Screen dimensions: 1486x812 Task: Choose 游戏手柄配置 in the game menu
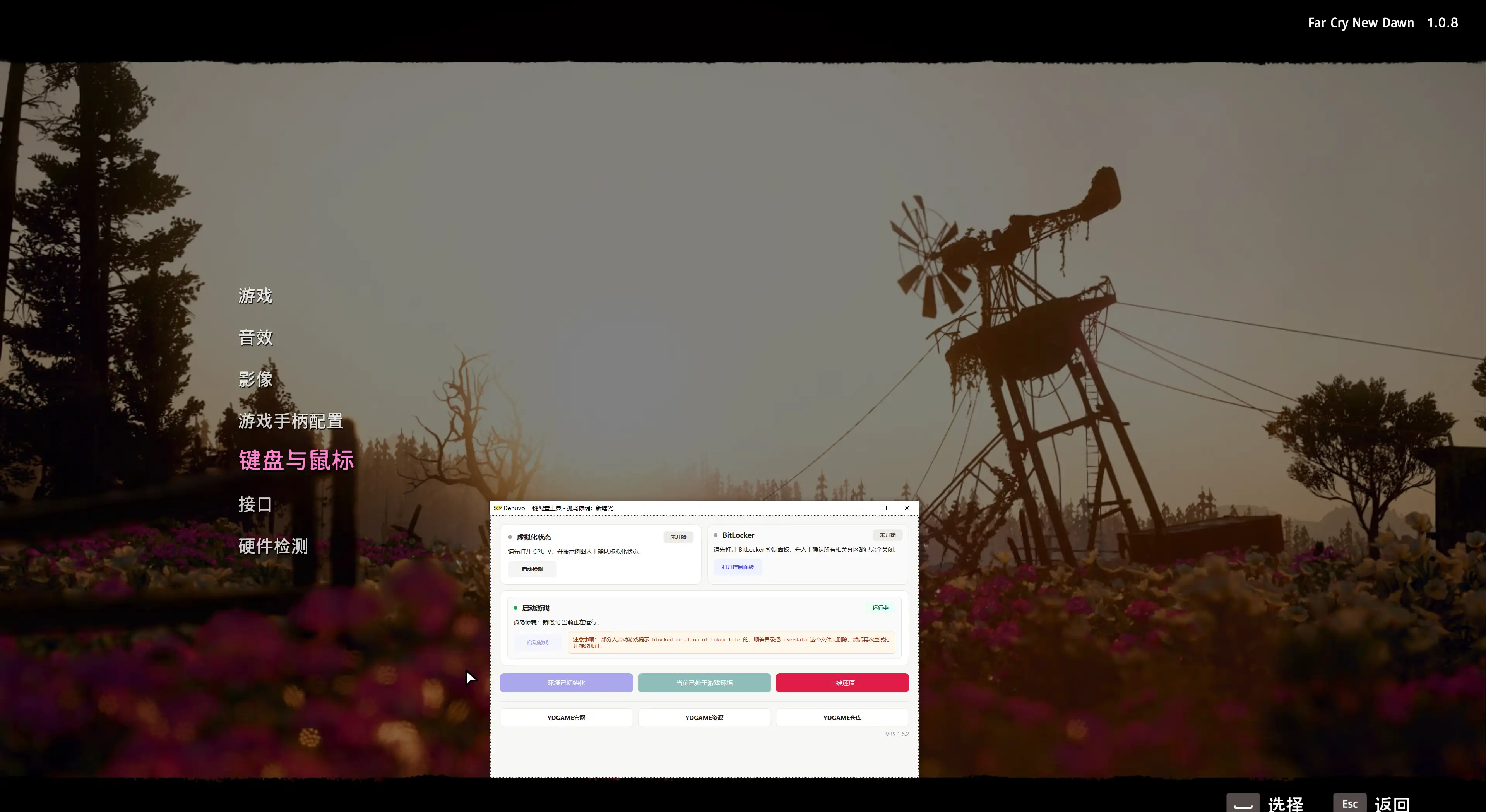[x=291, y=421]
